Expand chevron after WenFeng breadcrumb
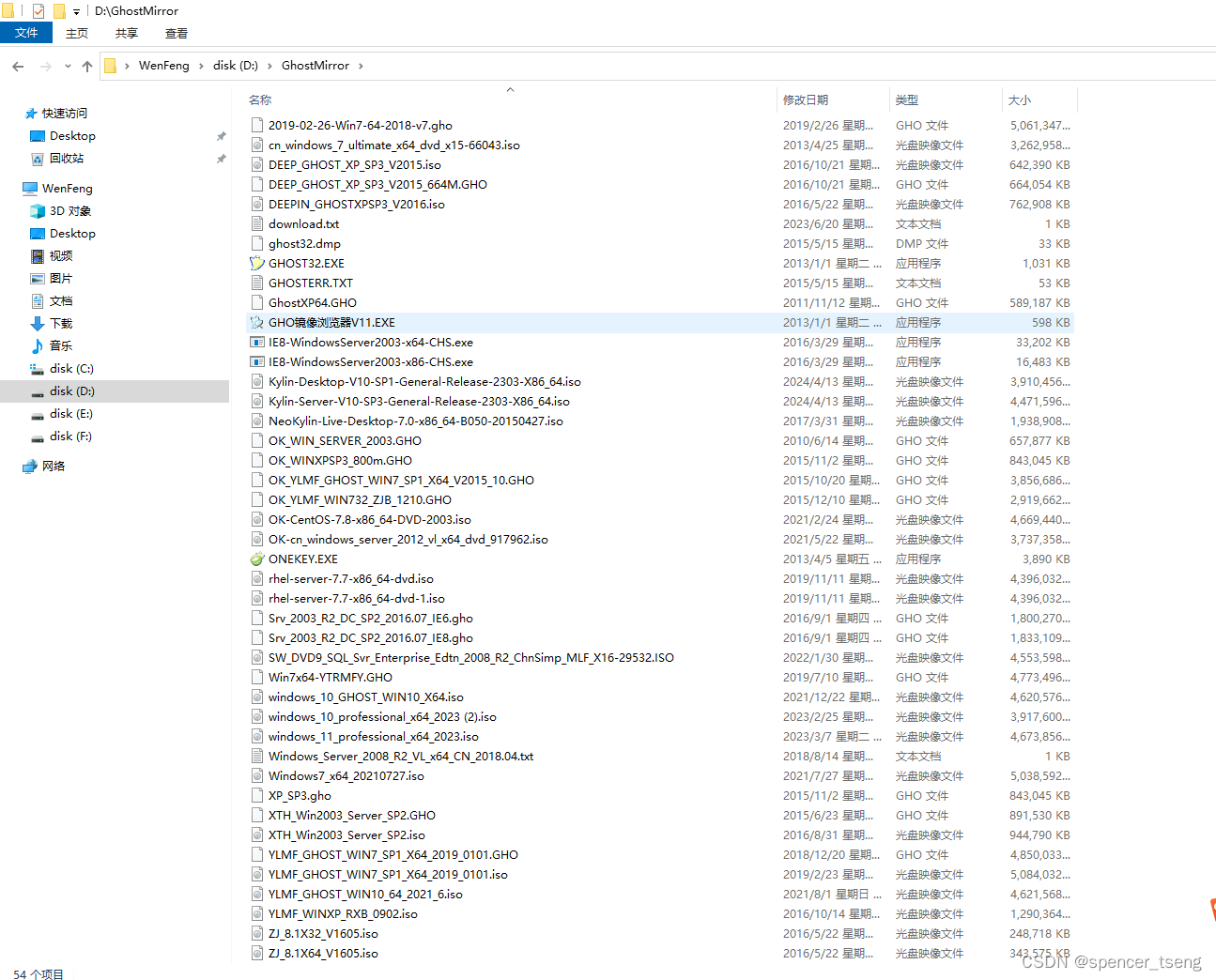The width and height of the screenshot is (1216, 980). pos(201,66)
